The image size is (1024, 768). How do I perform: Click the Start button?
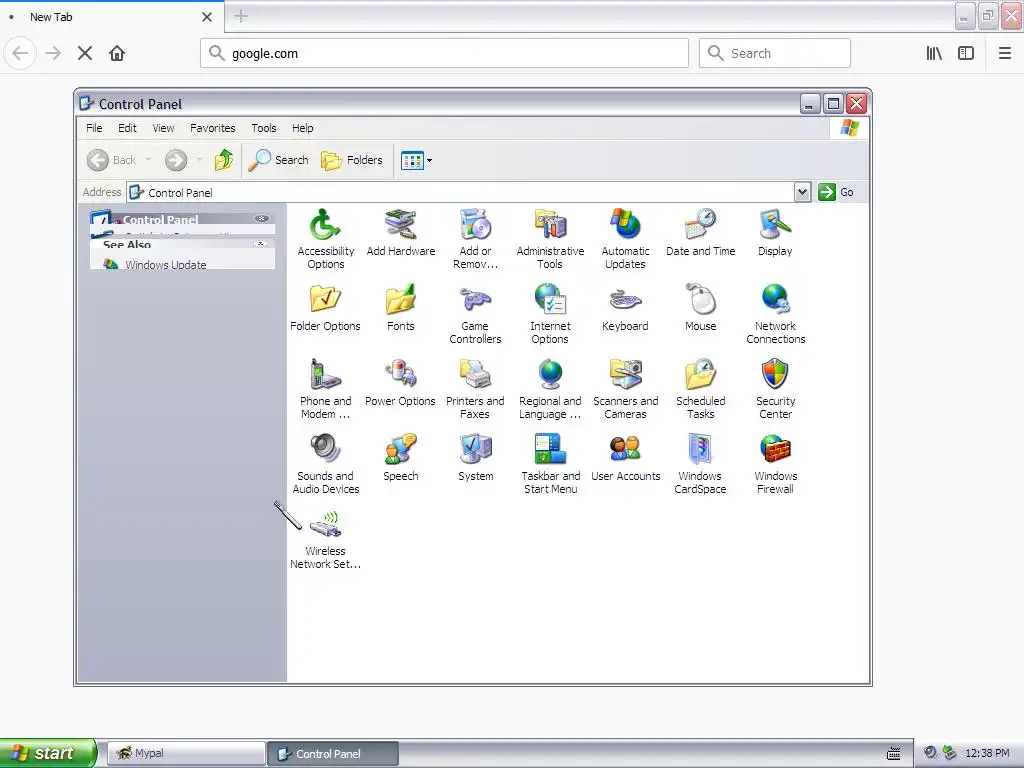(48, 753)
